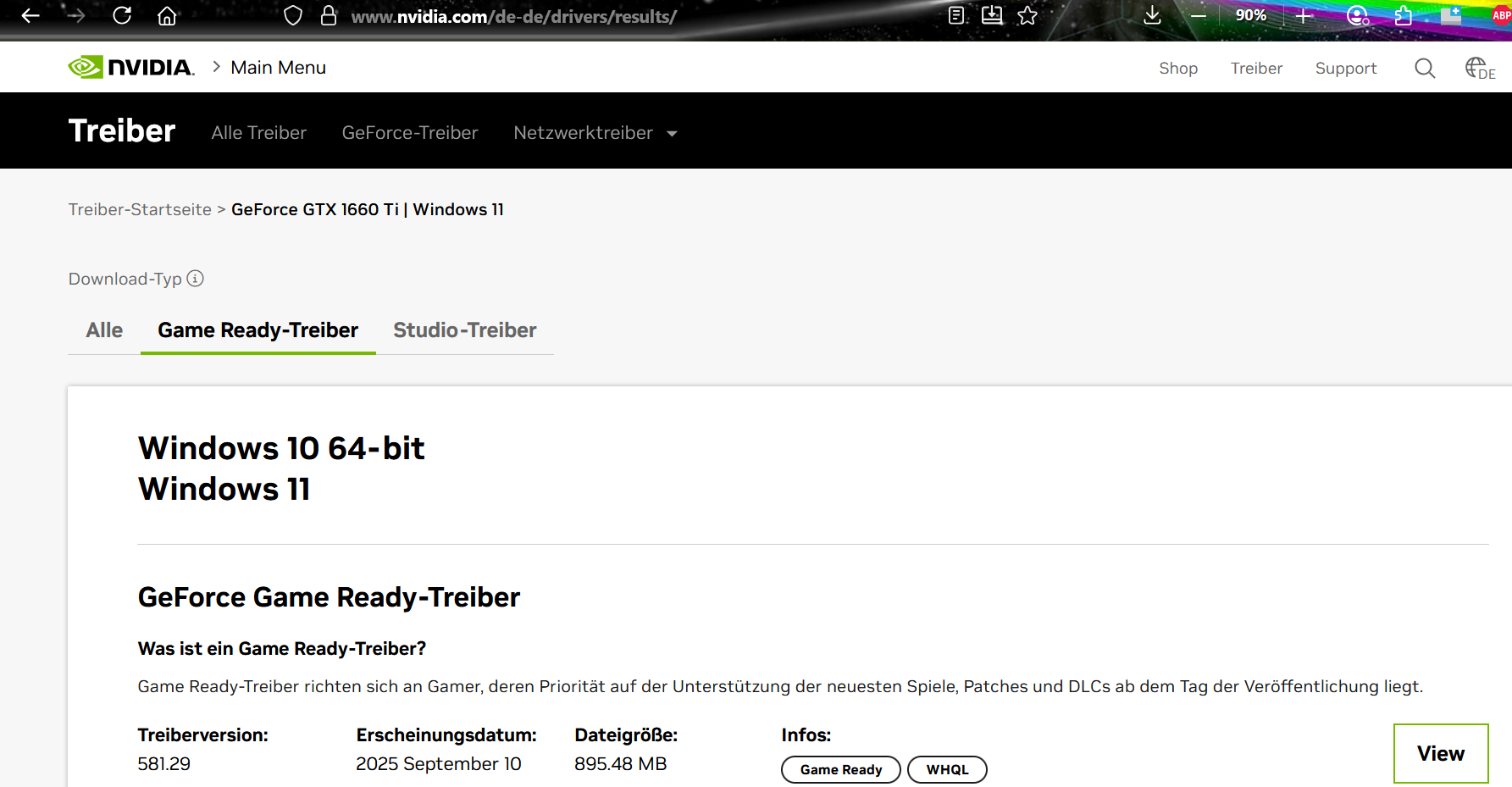1512x787 pixels.
Task: Click the browser forward arrow
Action: point(76,16)
